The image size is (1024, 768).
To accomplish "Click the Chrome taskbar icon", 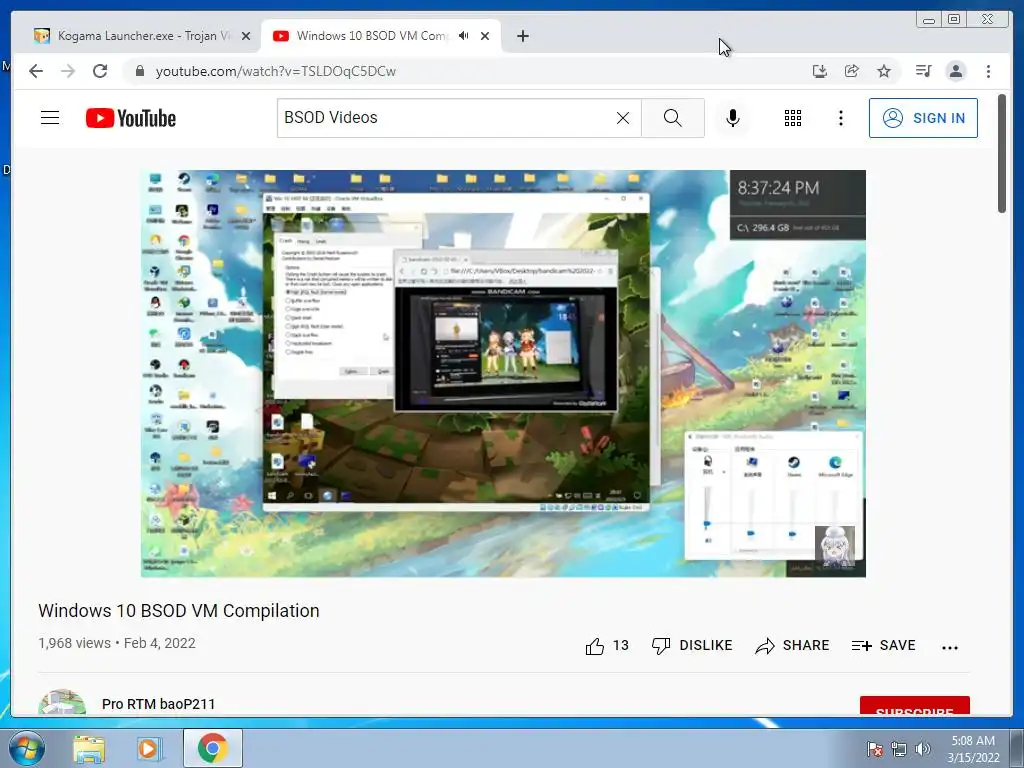I will pos(213,748).
